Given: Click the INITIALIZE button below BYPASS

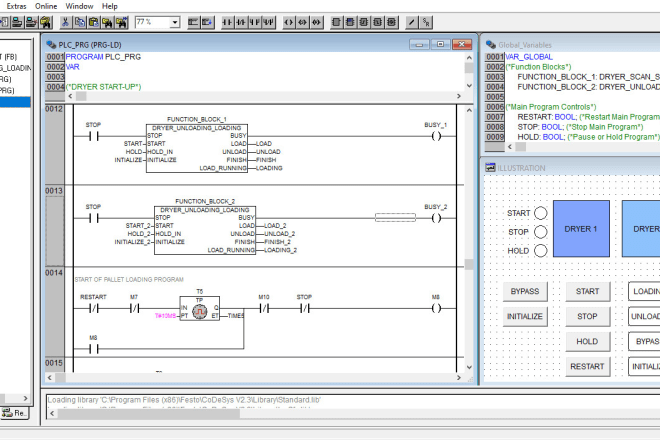Looking at the screenshot, I should click(525, 316).
